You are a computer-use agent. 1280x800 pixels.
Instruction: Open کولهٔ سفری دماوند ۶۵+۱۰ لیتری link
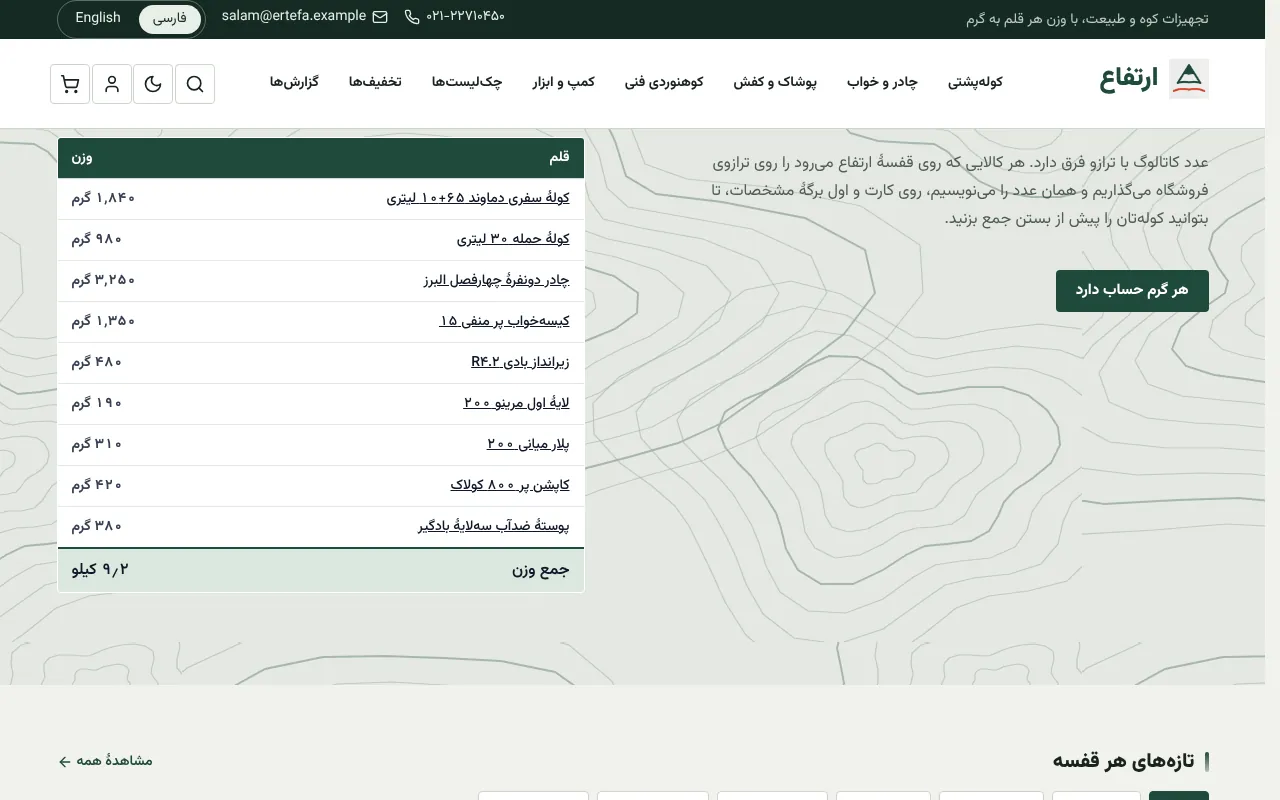point(478,199)
